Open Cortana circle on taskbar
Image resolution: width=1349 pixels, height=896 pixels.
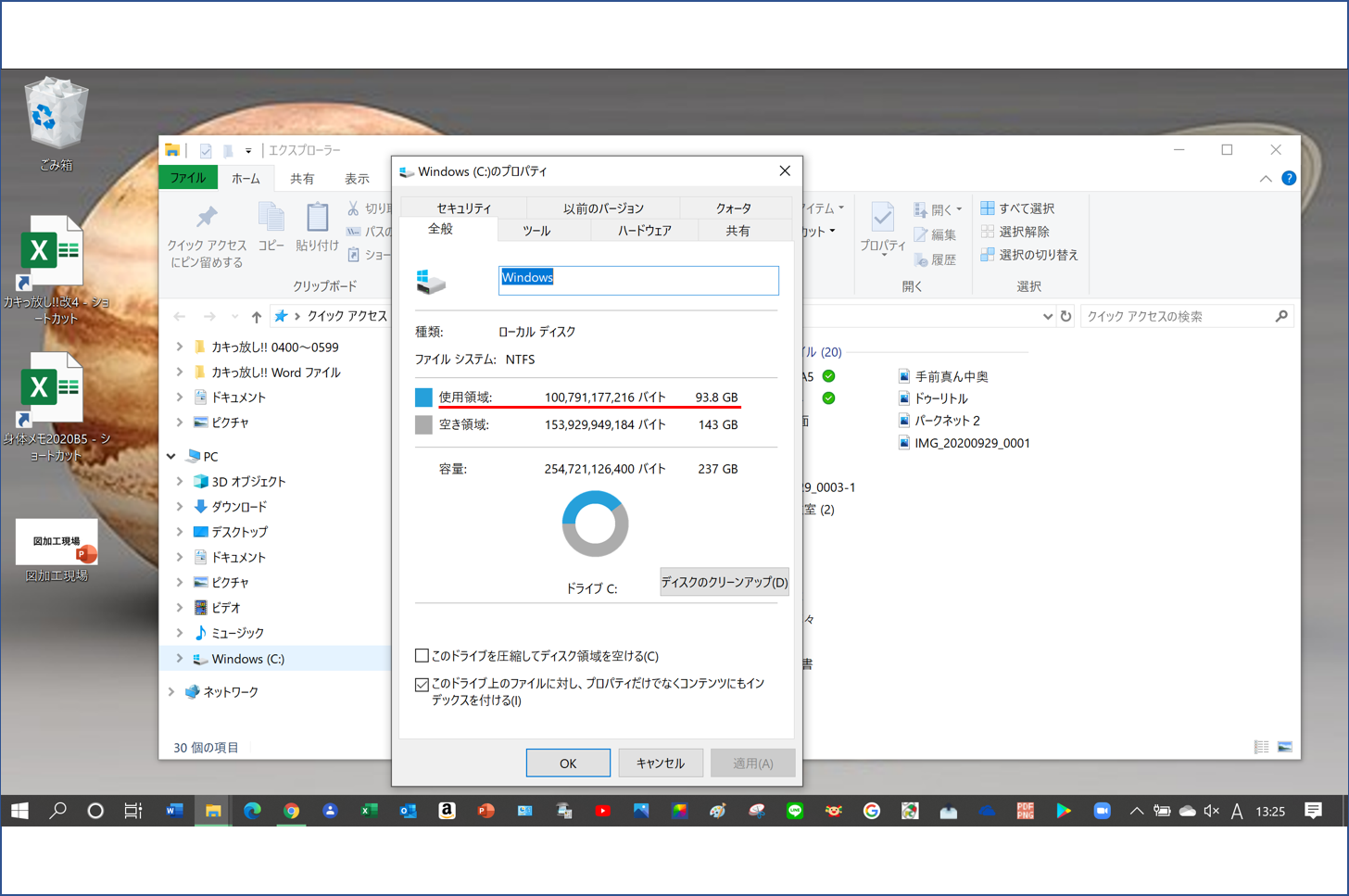coord(95,811)
